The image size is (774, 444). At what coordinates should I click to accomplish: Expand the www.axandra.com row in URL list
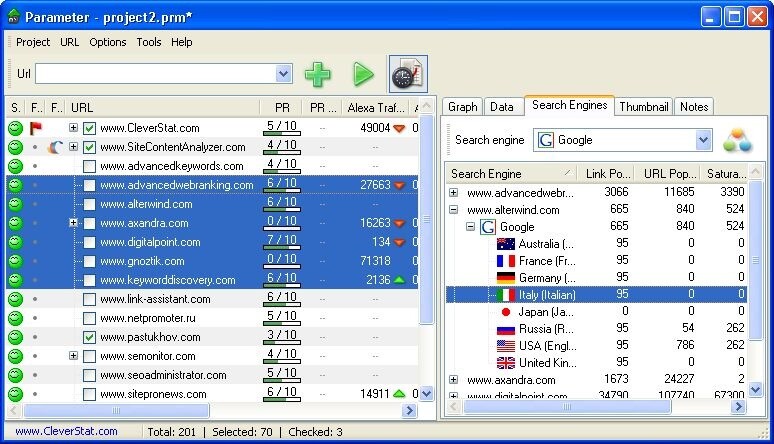[73, 223]
